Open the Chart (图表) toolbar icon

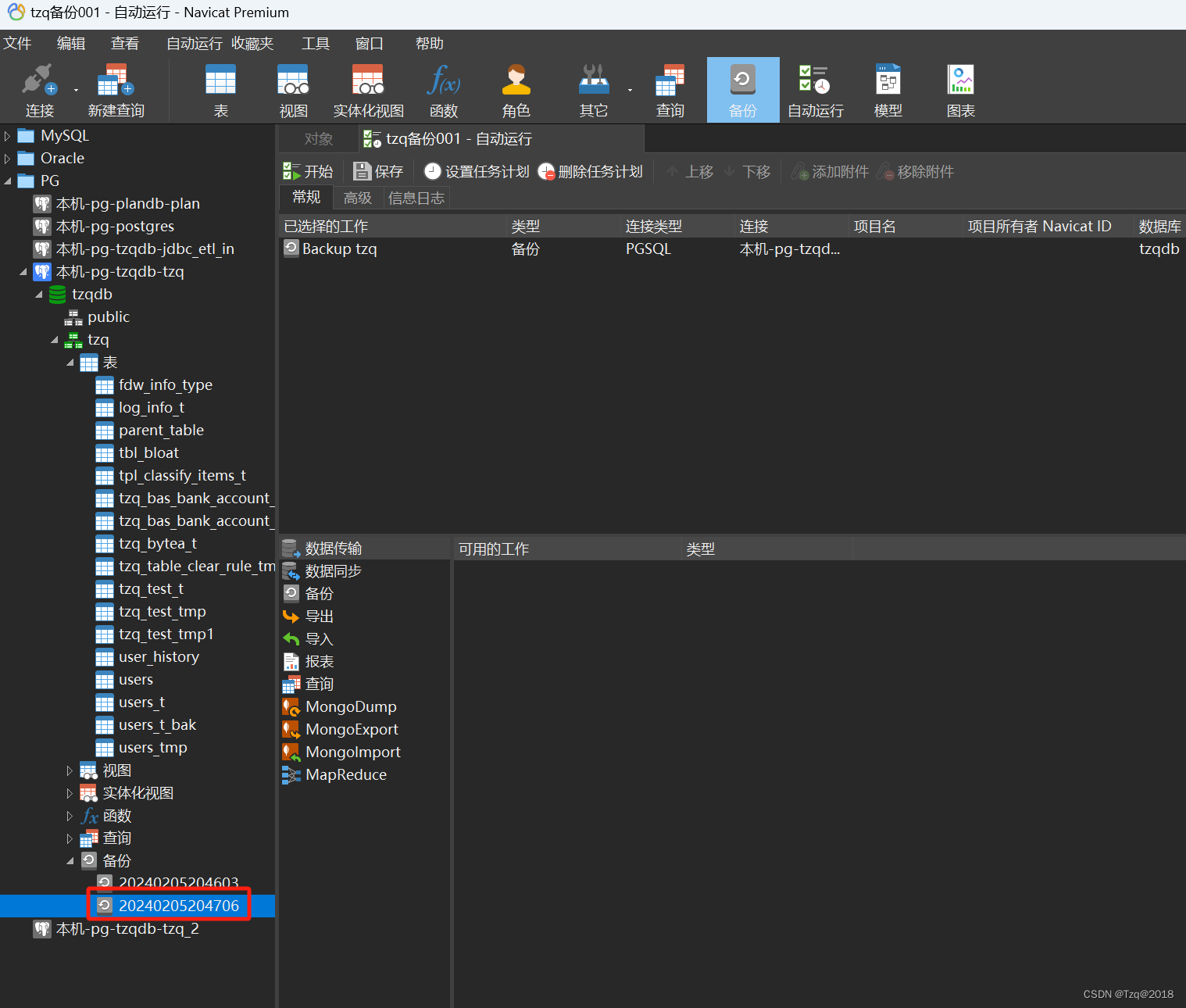pos(960,90)
